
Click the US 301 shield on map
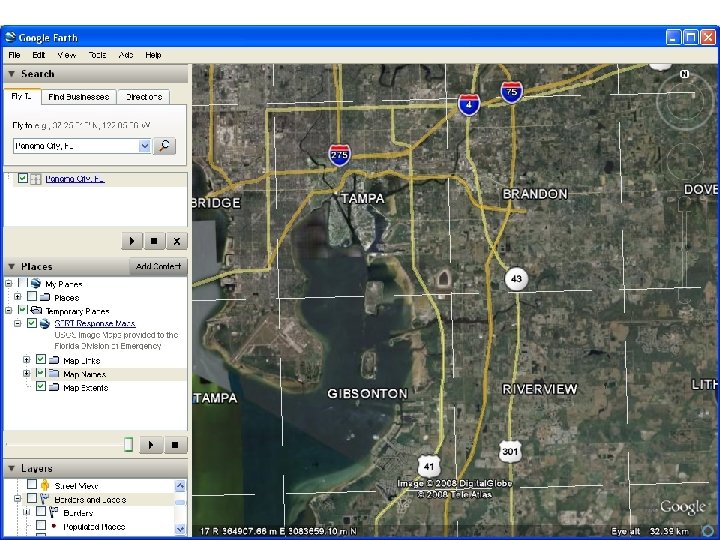[510, 451]
